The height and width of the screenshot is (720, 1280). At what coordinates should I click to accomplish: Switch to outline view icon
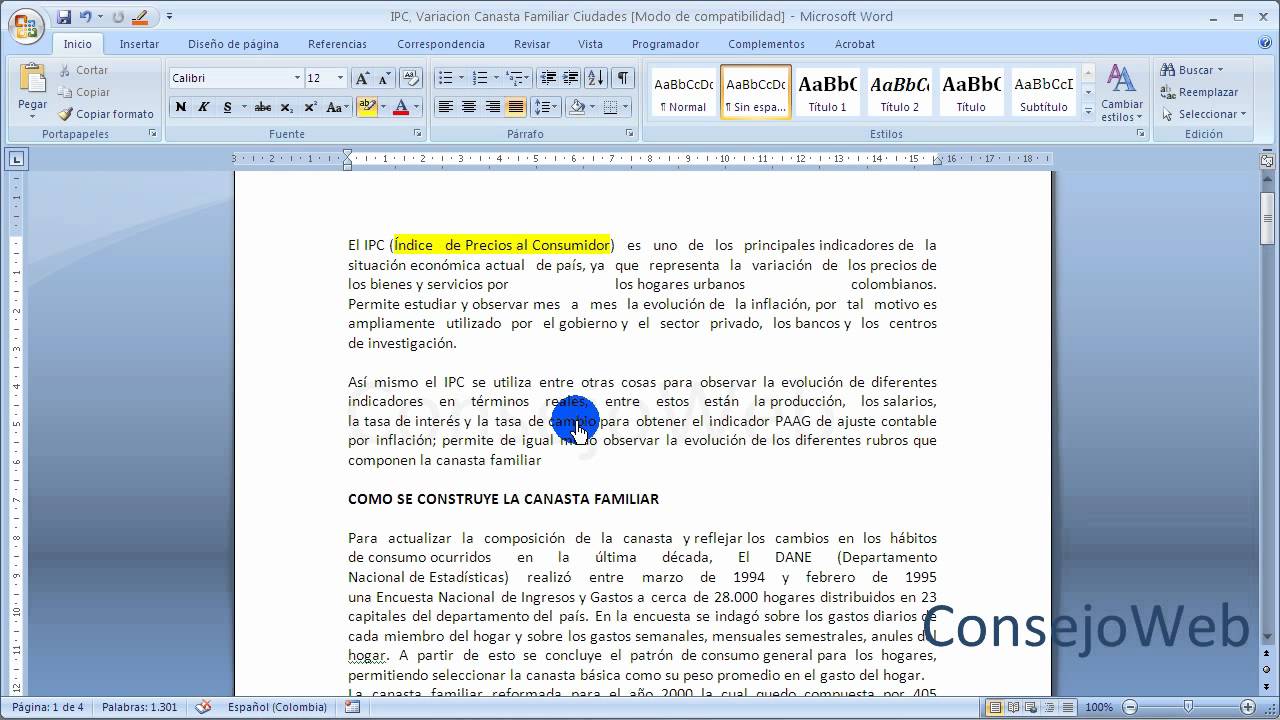coord(1047,708)
